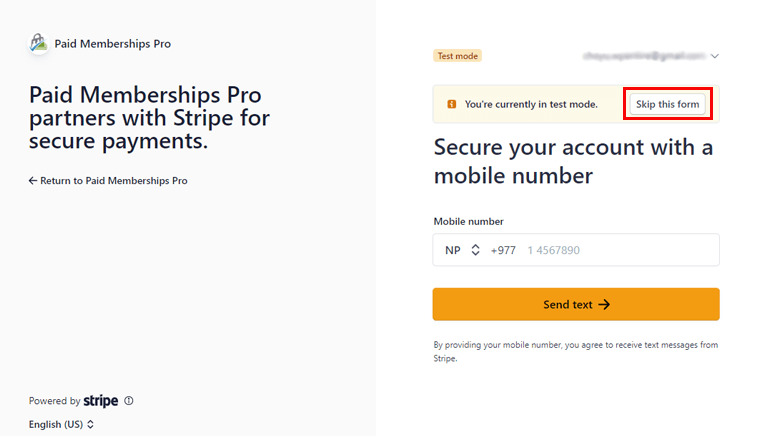Click the Paid Memberships Pro brand name
The image size is (760, 436).
tap(112, 44)
